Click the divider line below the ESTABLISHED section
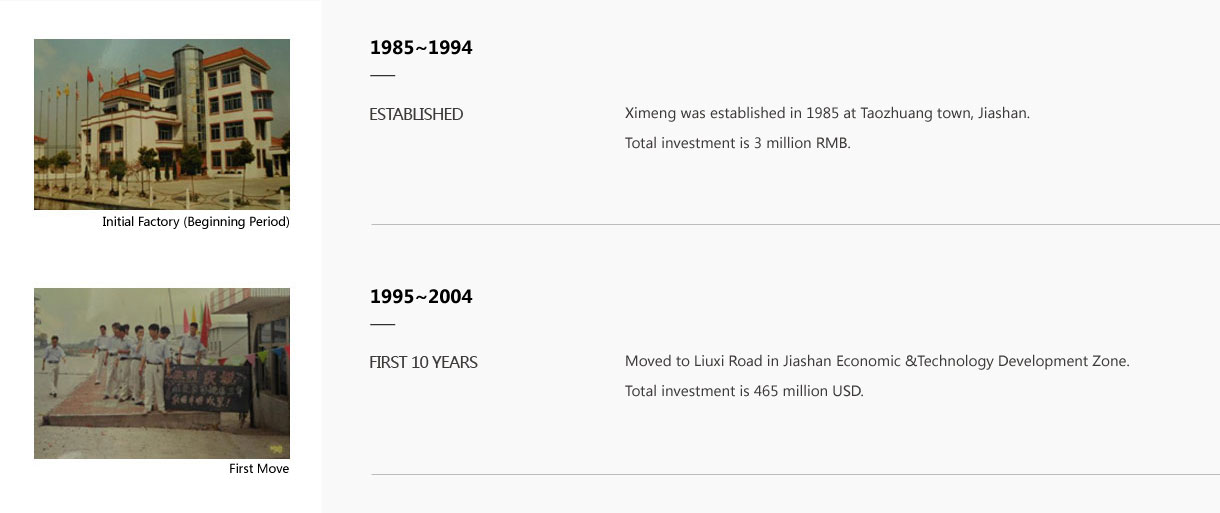1220x513 pixels. 795,225
